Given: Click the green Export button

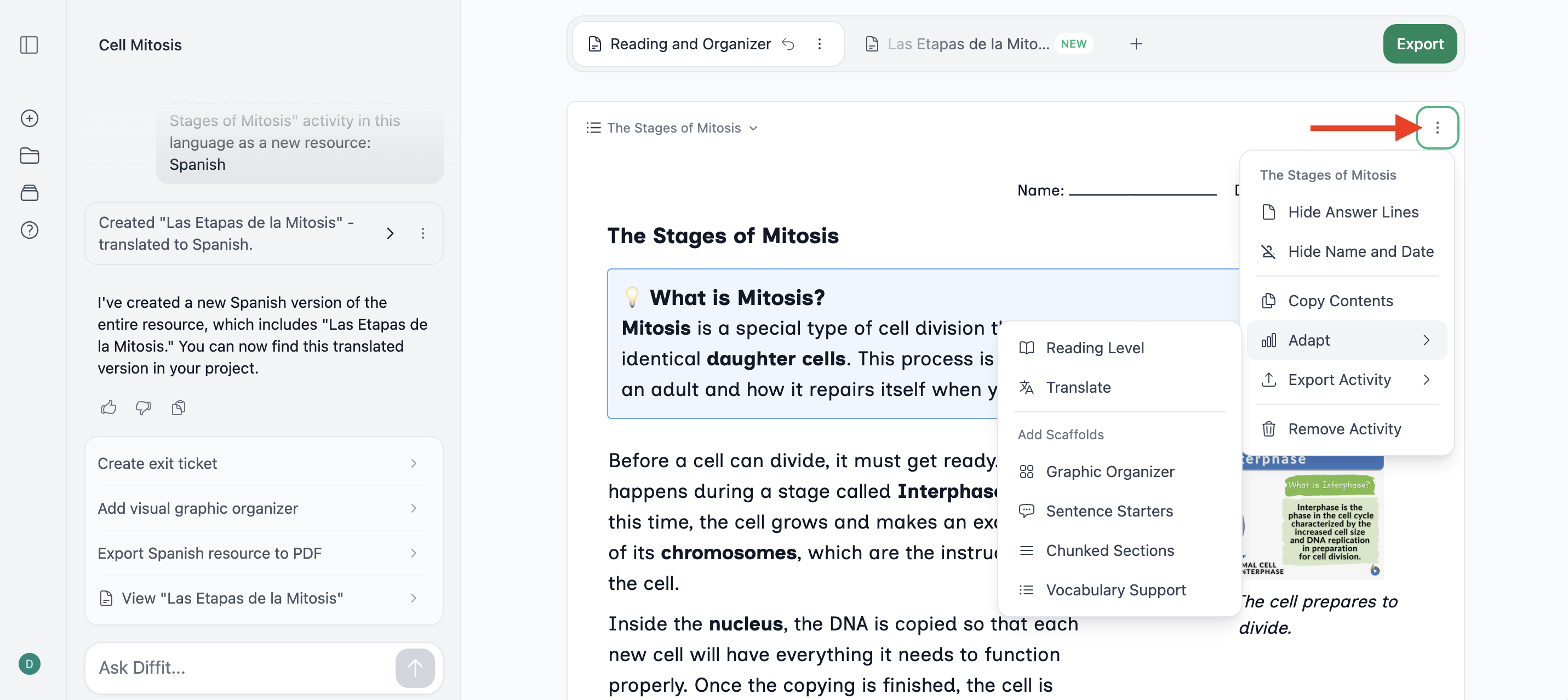Looking at the screenshot, I should click(1420, 44).
